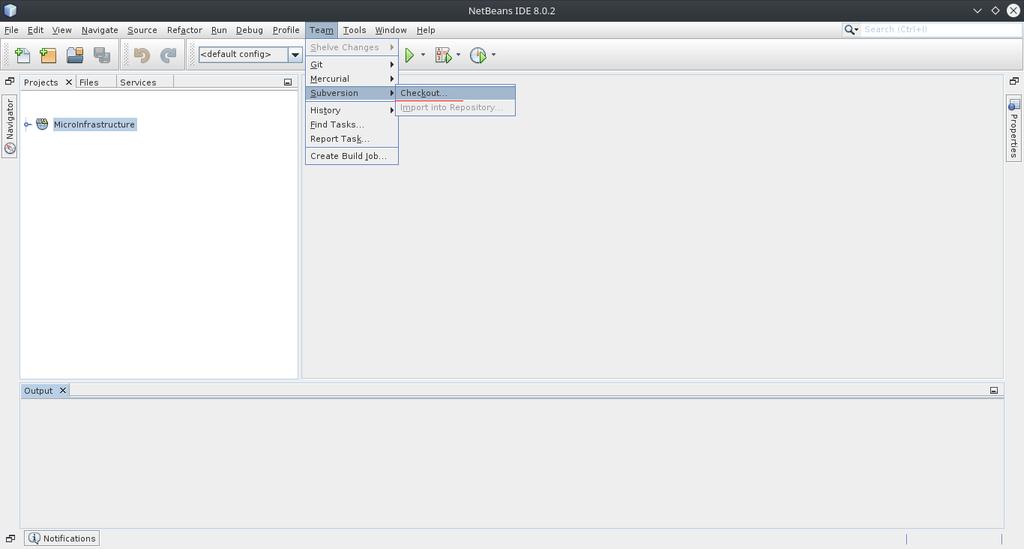Viewport: 1024px width, 549px height.
Task: Expand the Git submenu
Action: [x=351, y=65]
